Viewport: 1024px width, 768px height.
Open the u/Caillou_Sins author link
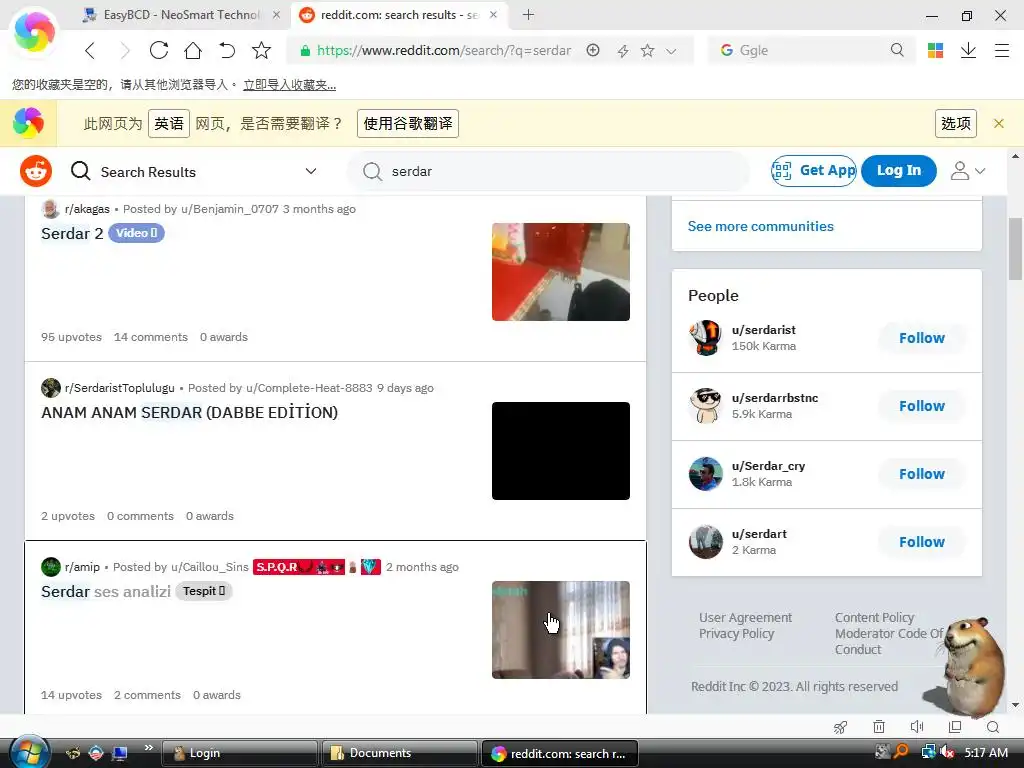tap(210, 567)
